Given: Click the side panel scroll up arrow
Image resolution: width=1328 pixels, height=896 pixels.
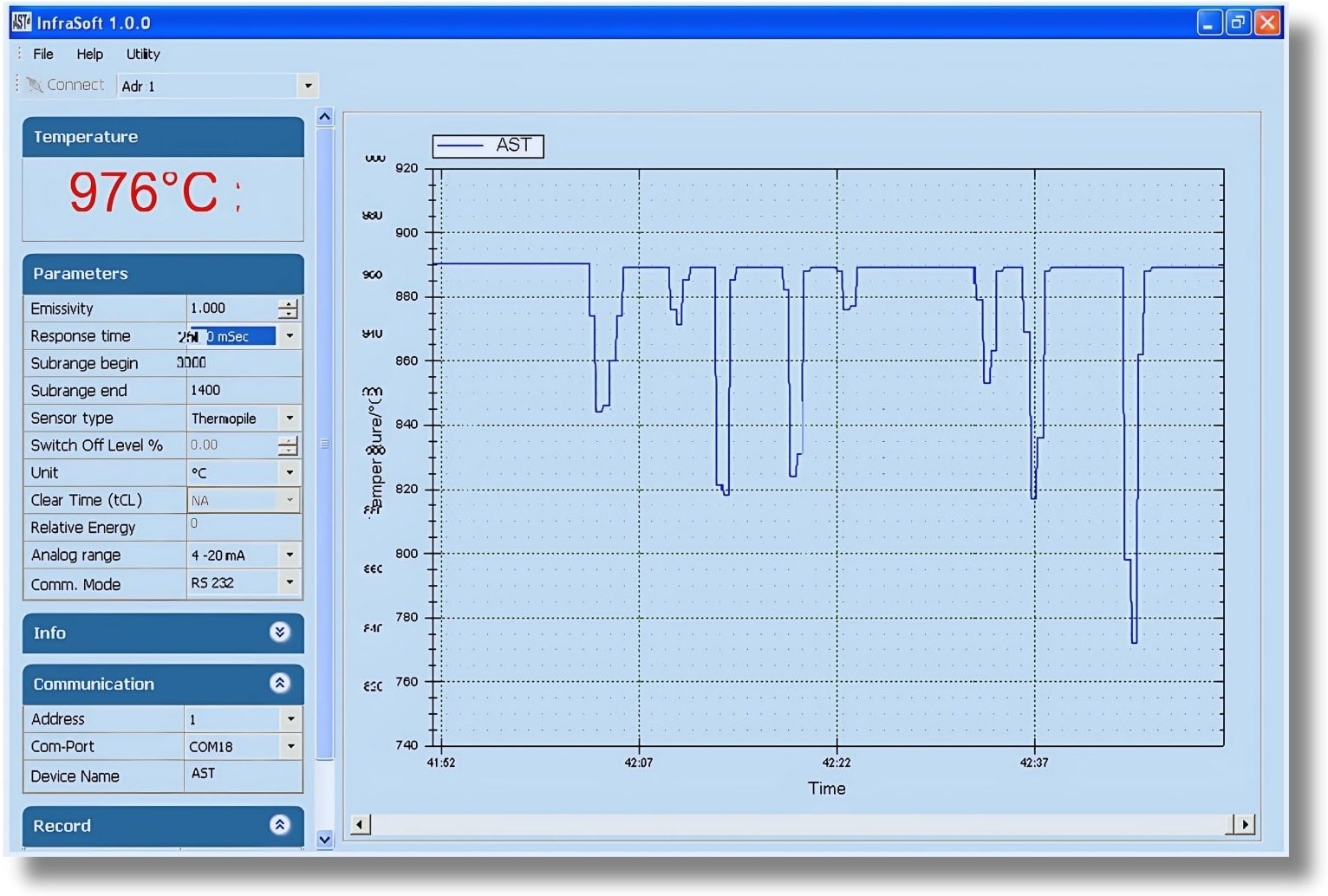Looking at the screenshot, I should pos(325,117).
